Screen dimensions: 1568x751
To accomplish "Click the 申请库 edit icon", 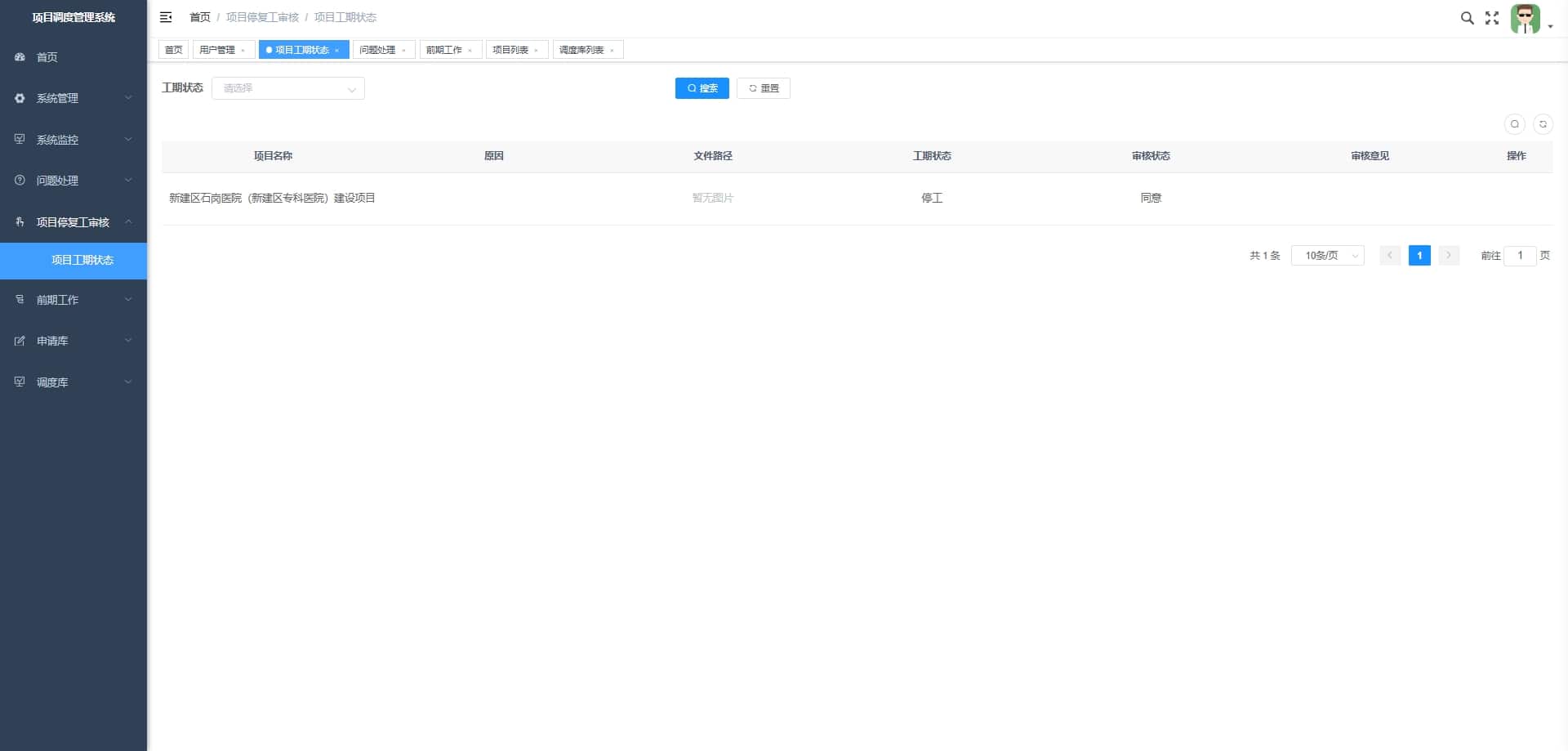I will tap(20, 341).
